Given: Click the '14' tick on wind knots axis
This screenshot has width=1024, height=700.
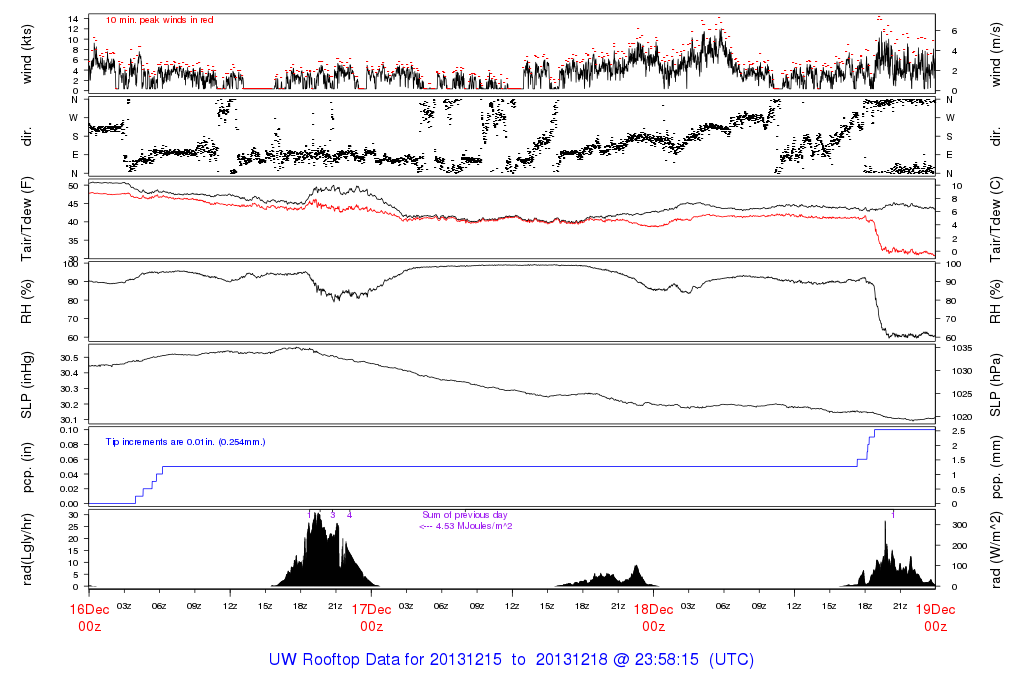Looking at the screenshot, I should click(74, 19).
